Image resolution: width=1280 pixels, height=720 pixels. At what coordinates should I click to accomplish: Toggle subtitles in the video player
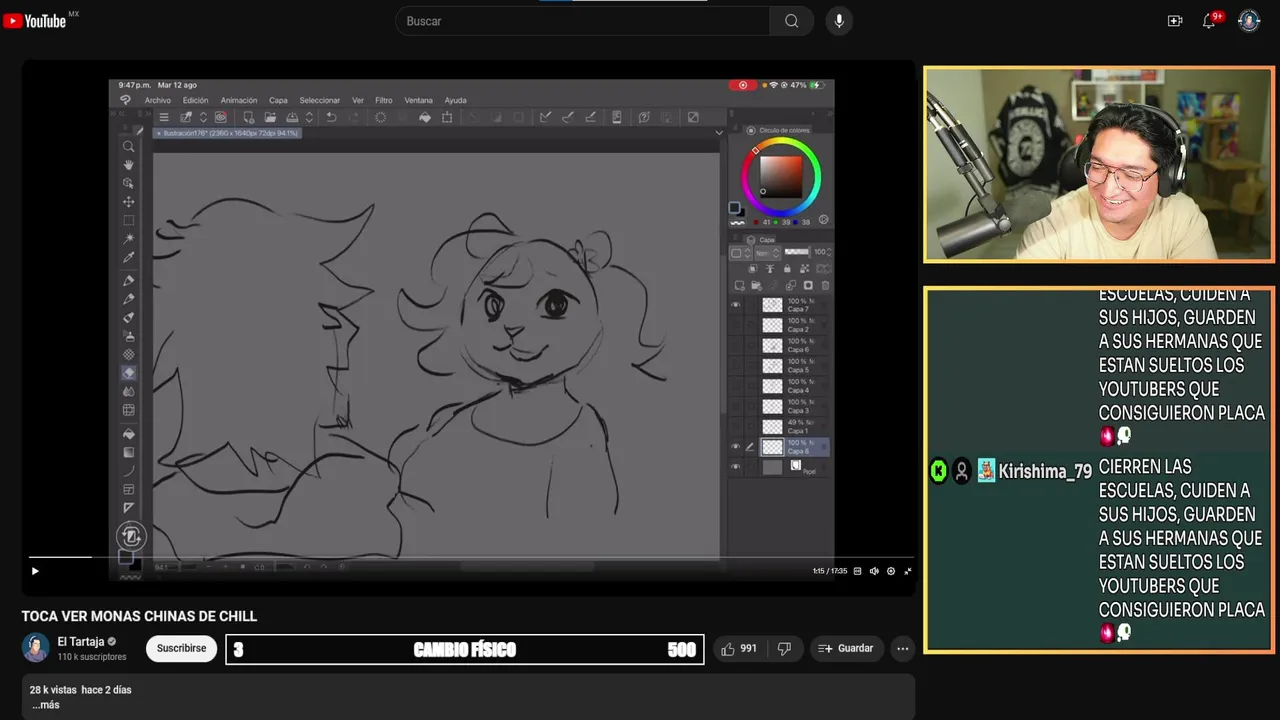(x=858, y=571)
